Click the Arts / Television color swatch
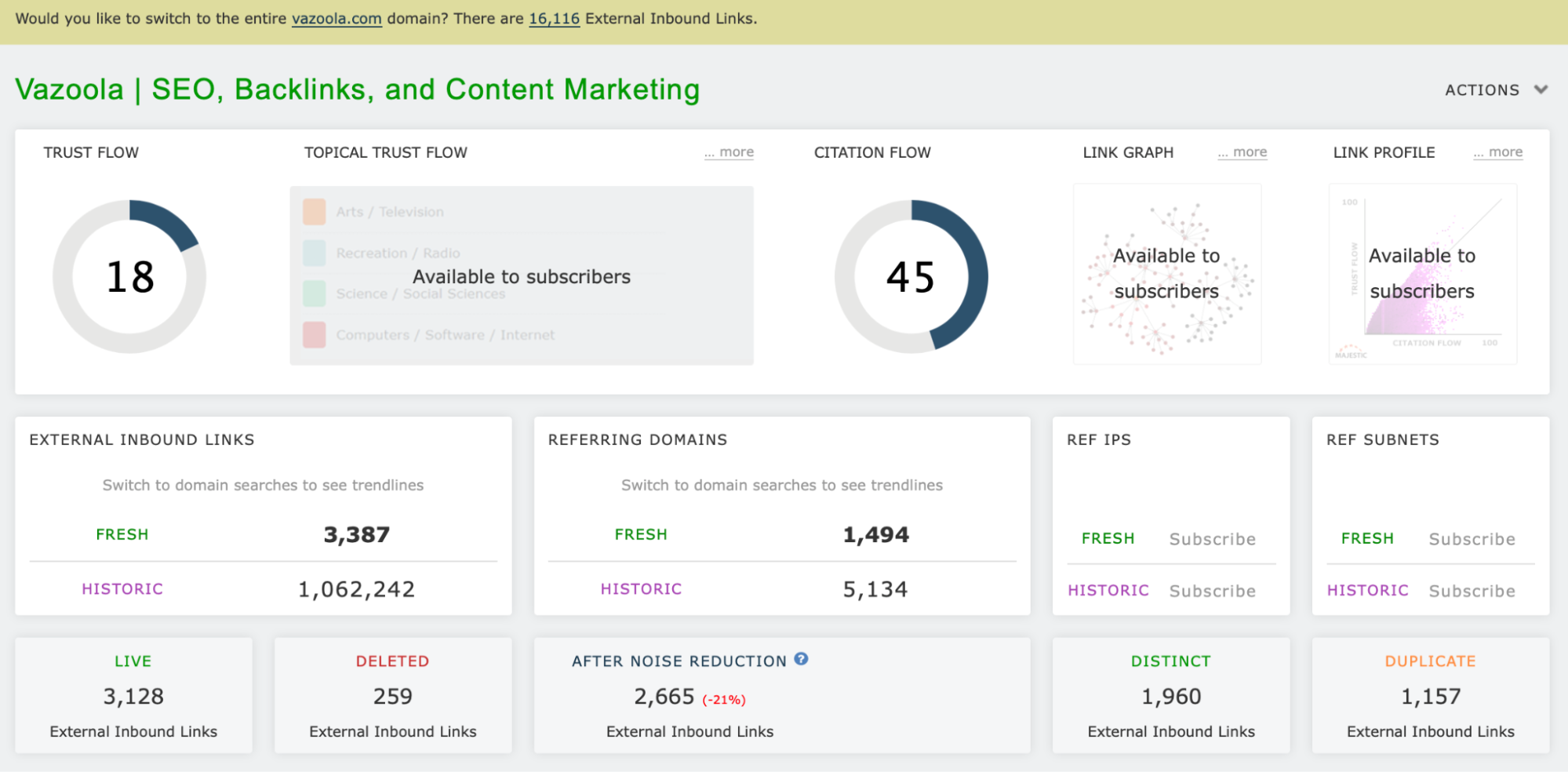This screenshot has height=772, width=1568. tap(315, 212)
